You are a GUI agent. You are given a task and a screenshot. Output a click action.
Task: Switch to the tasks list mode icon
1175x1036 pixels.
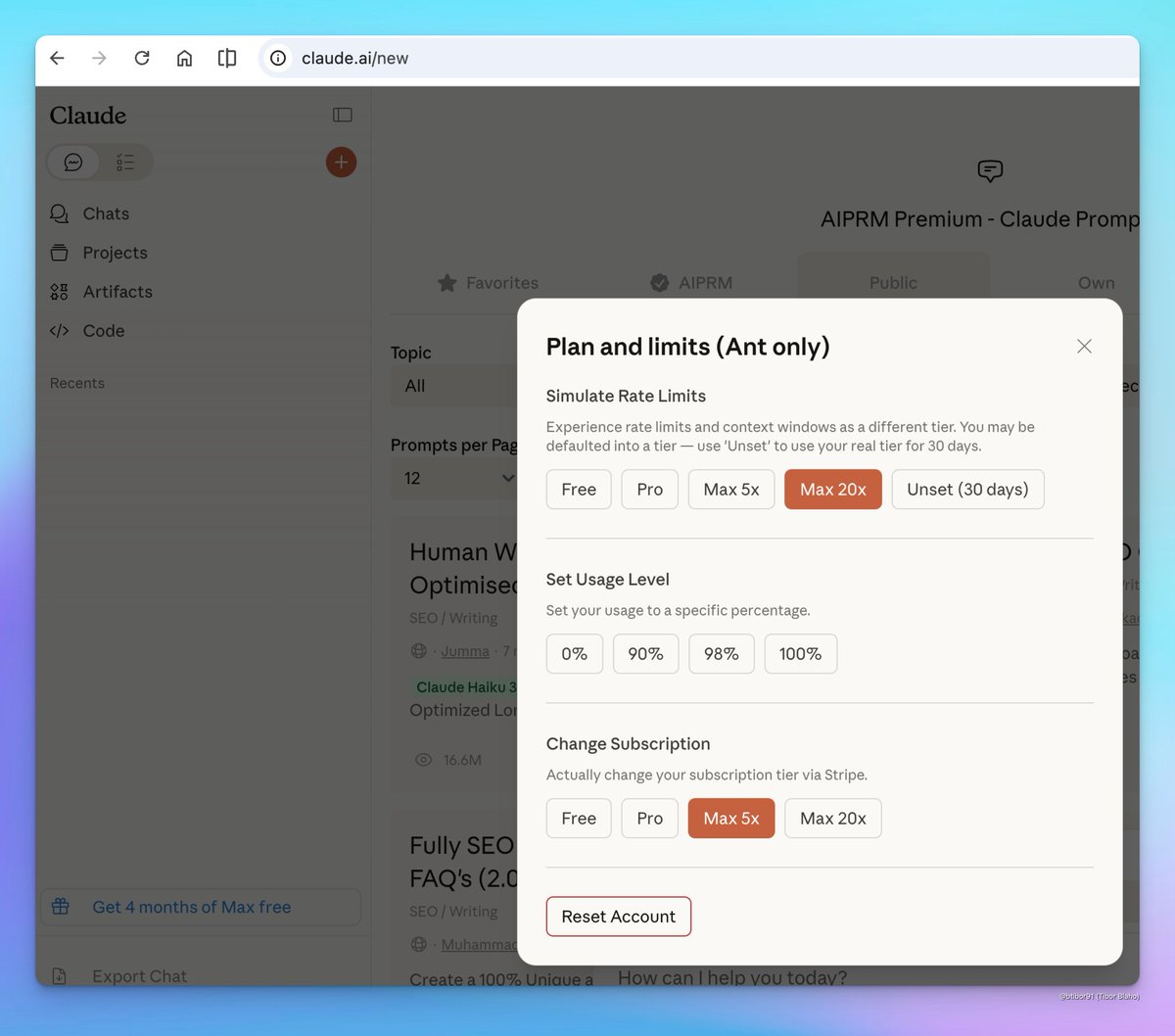point(125,163)
